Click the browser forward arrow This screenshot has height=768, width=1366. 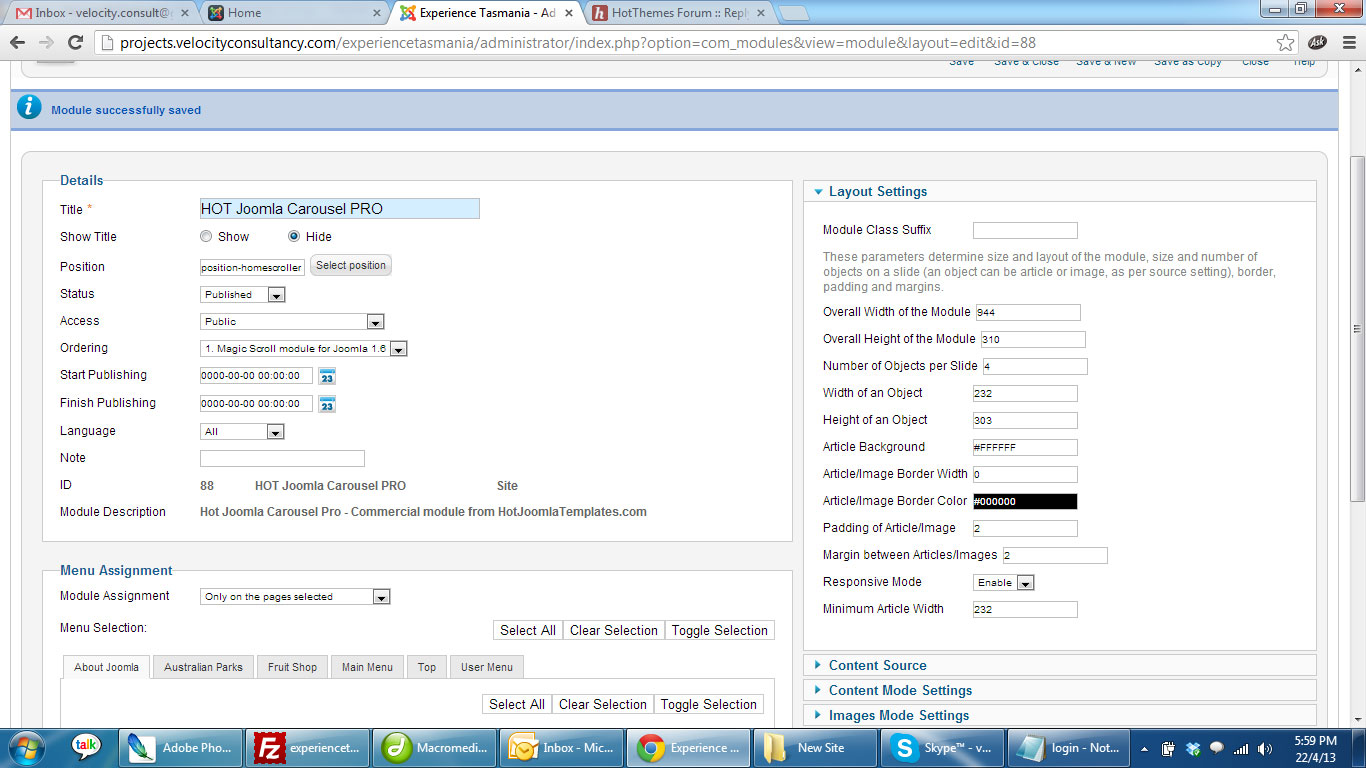(46, 43)
